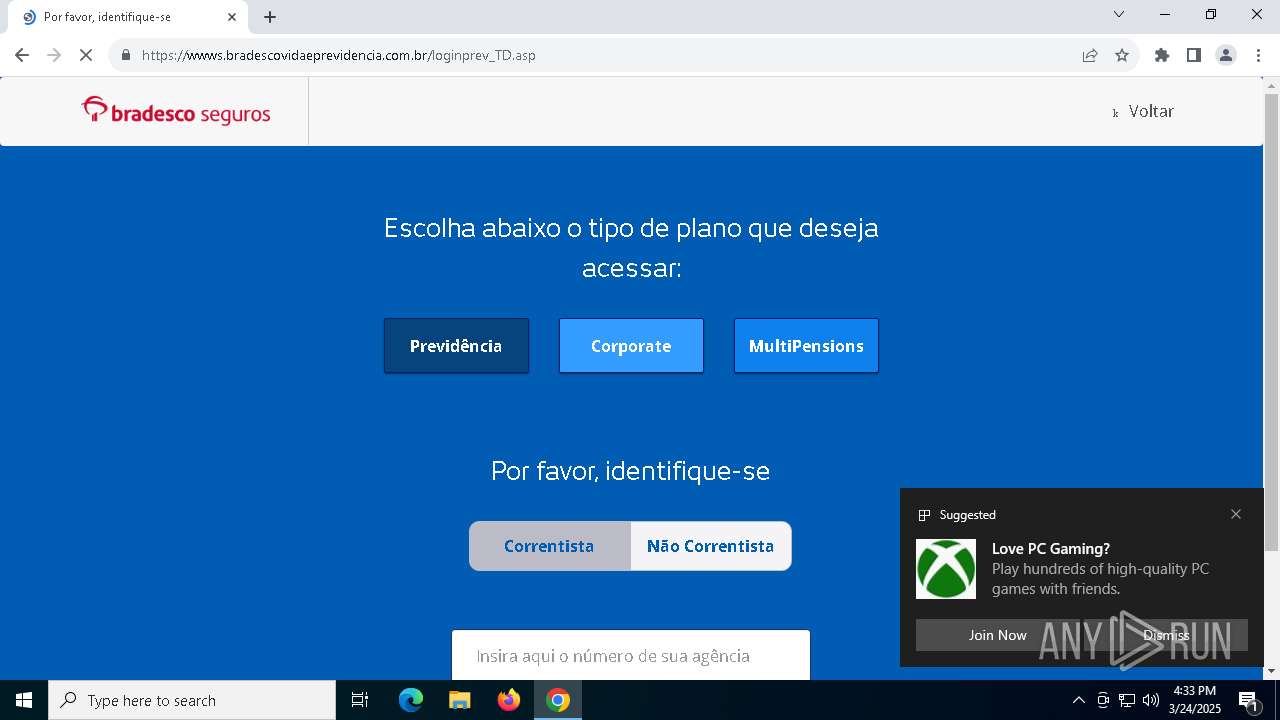Screen dimensions: 1280x720
Task: Click the page vertical scrollbar
Action: 1272,320
